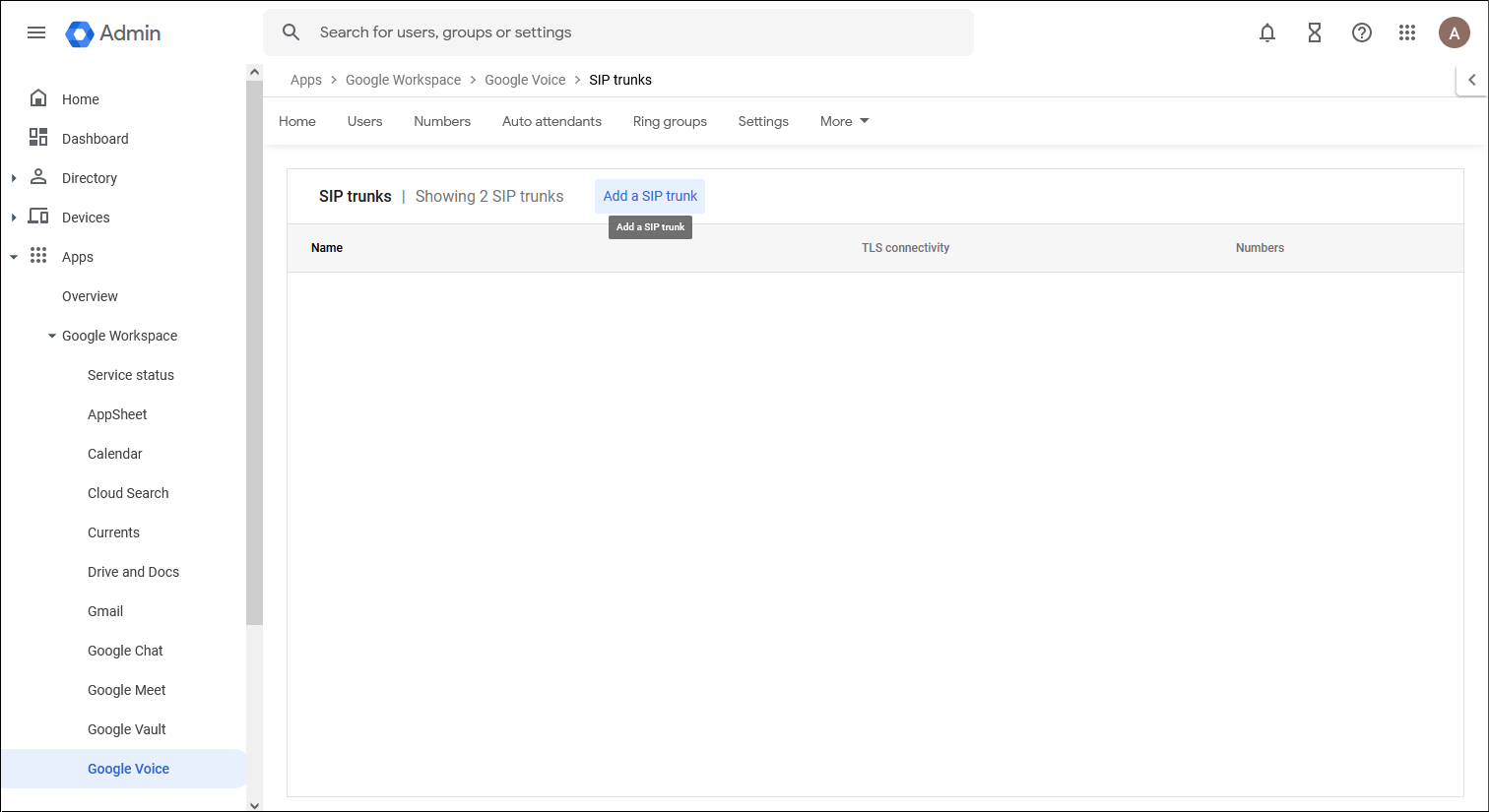Open Devices in the sidebar
Screen dimensions: 1489x812
(86, 218)
